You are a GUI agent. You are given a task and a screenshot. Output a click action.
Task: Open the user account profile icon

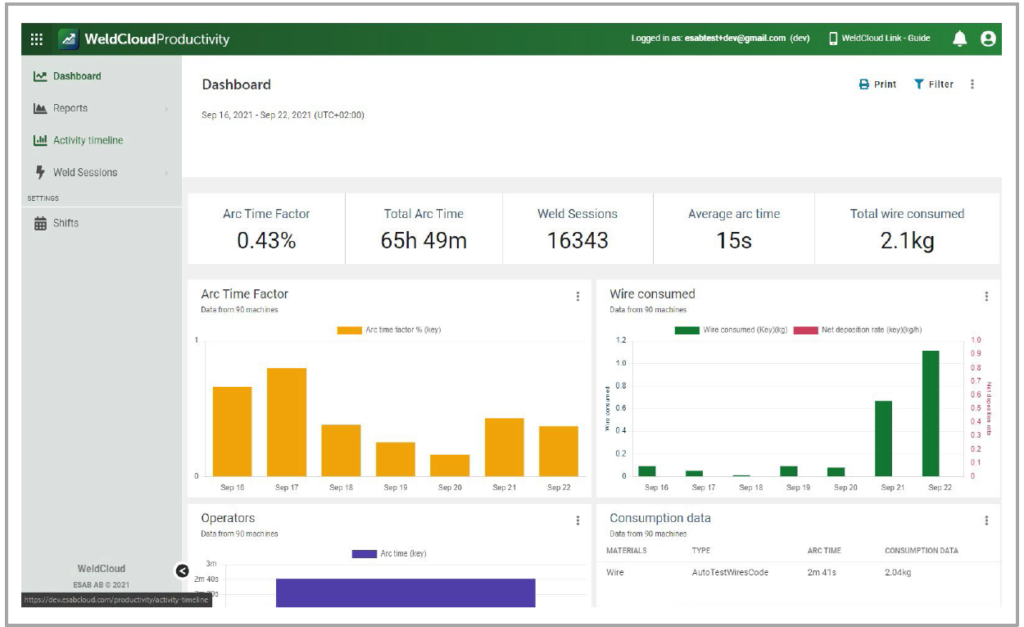pos(988,39)
